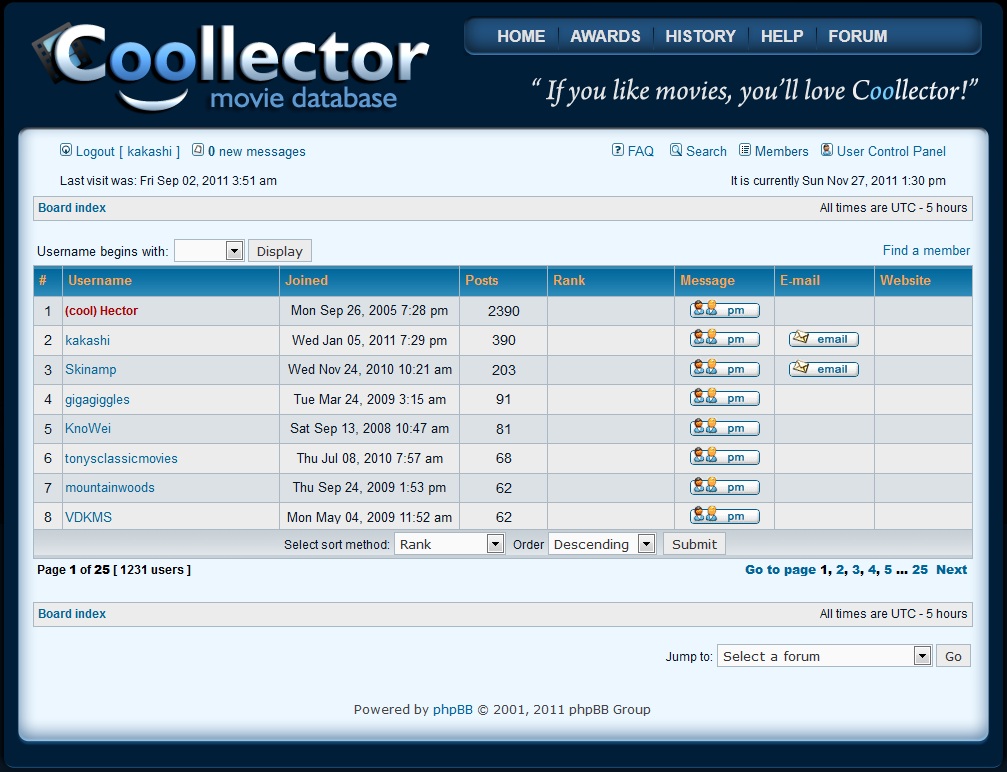Click the email button for Skinamp
1007x772 pixels.
(x=823, y=369)
